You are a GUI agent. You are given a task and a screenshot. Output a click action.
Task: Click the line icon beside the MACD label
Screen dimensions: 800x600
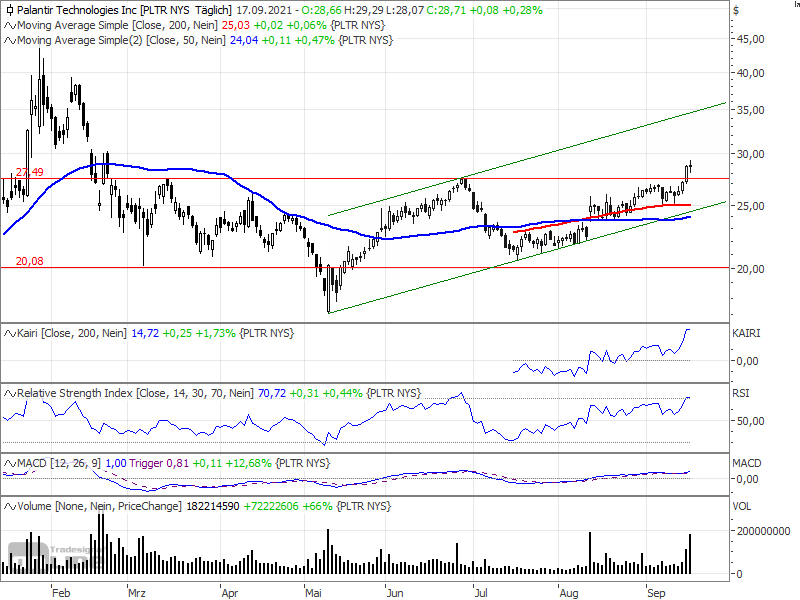(x=10, y=463)
